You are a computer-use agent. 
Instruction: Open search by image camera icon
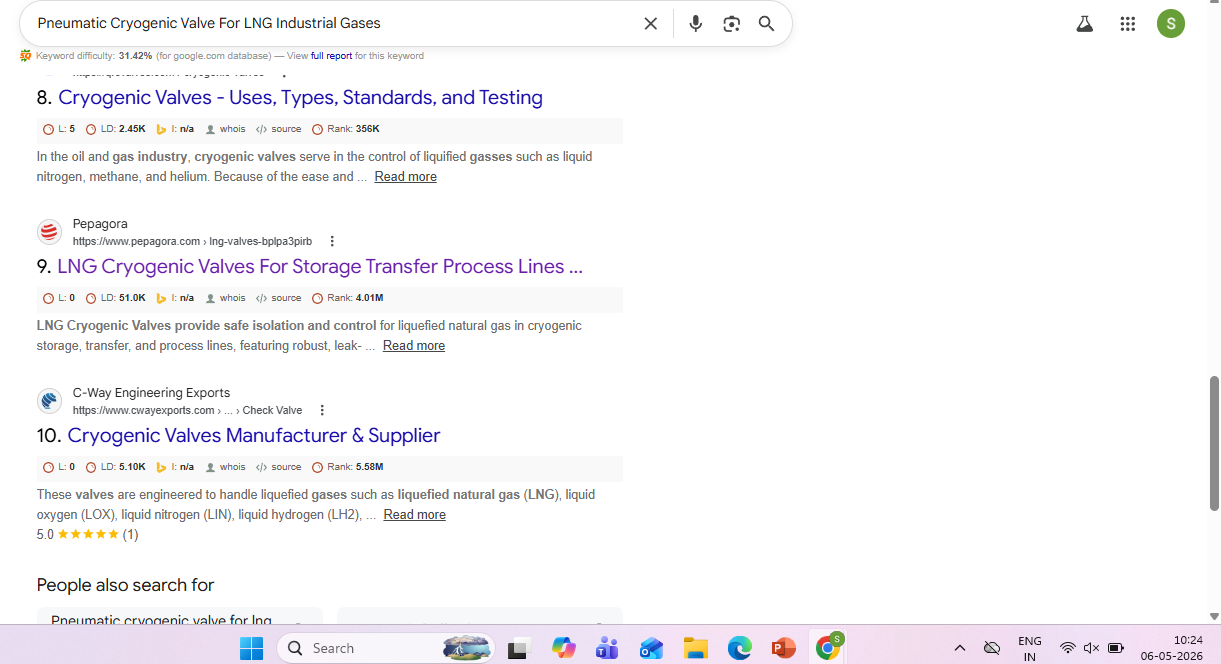point(732,24)
